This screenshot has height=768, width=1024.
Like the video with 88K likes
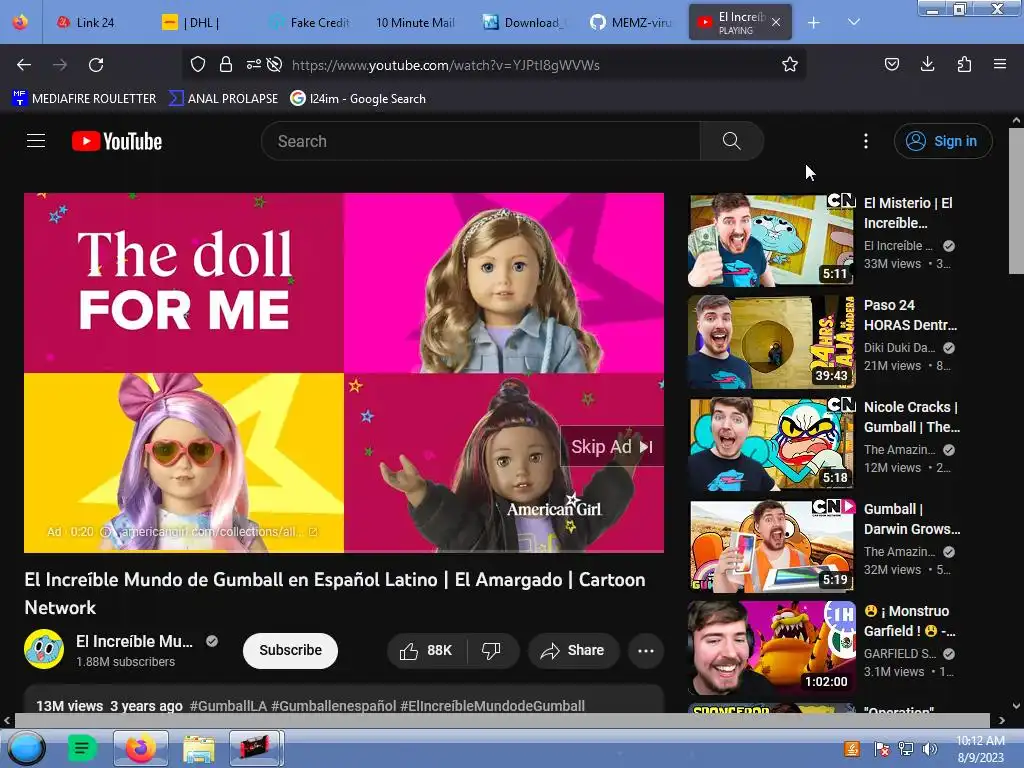pyautogui.click(x=426, y=650)
